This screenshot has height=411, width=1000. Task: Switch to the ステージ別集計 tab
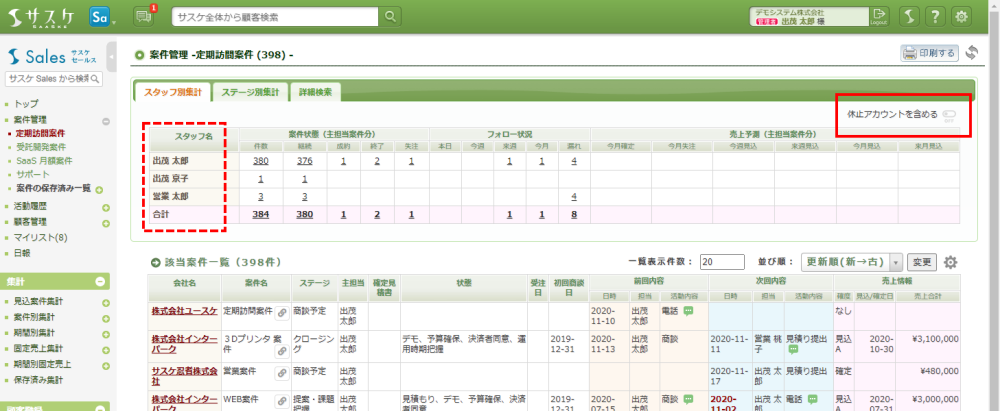[251, 92]
